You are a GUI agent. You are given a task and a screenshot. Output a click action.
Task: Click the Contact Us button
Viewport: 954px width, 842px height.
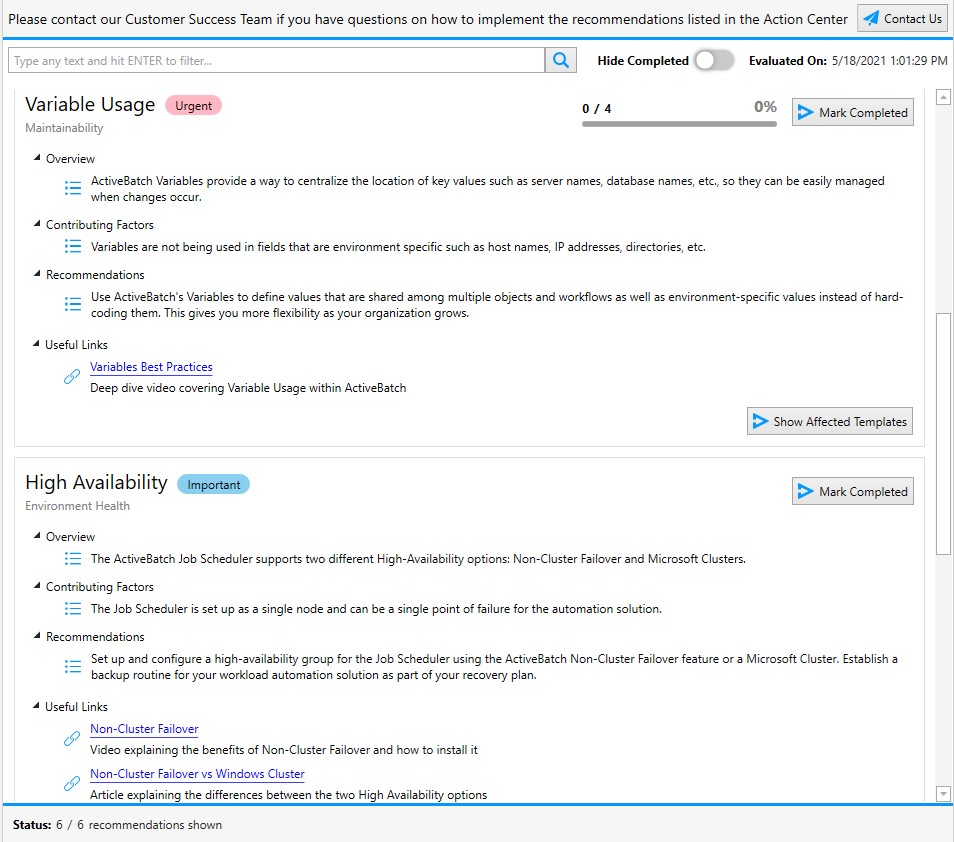pos(903,19)
